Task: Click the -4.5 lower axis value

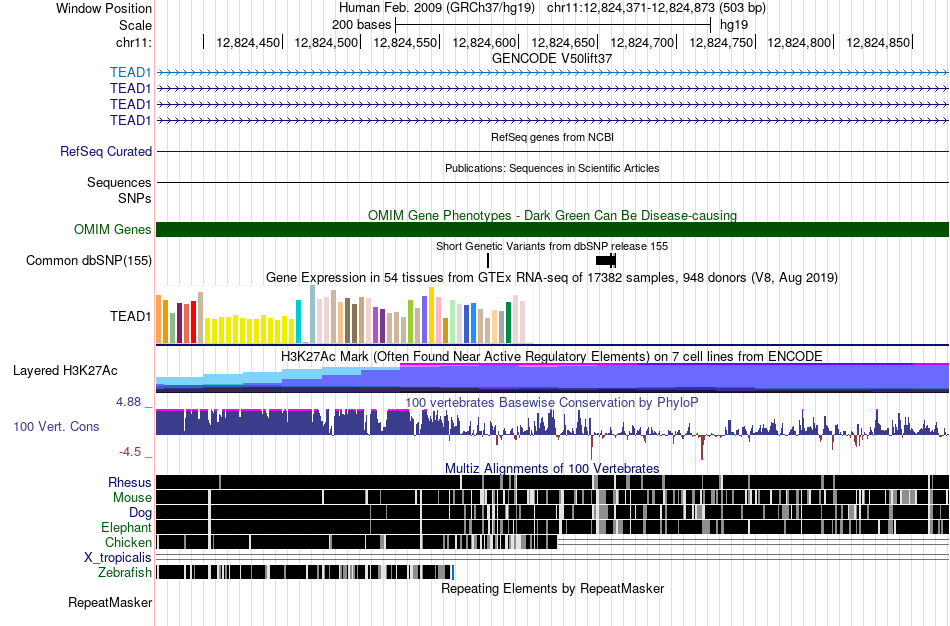Action: click(130, 452)
